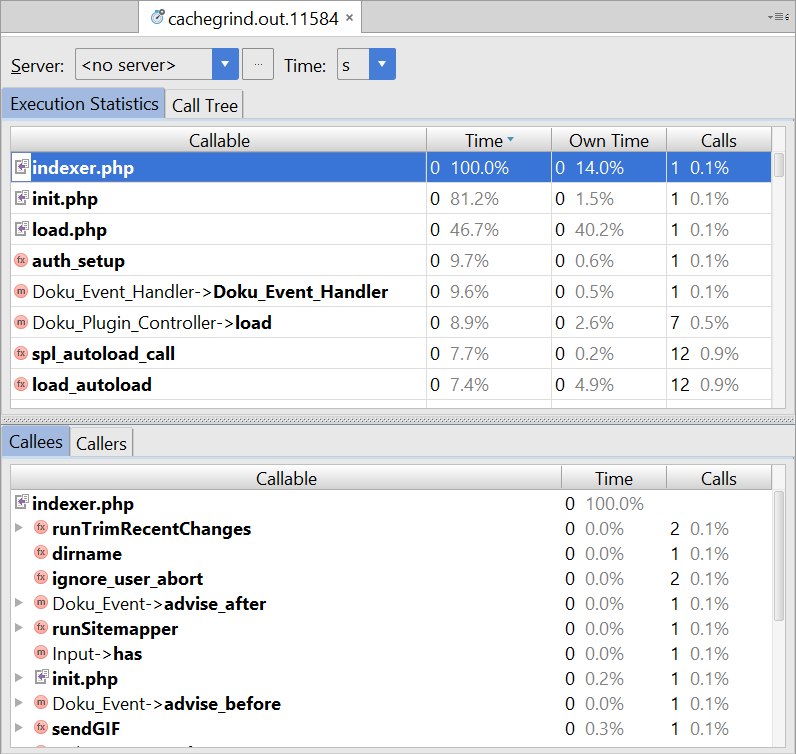Click the load_autoload function icon
This screenshot has width=796, height=754.
21,384
